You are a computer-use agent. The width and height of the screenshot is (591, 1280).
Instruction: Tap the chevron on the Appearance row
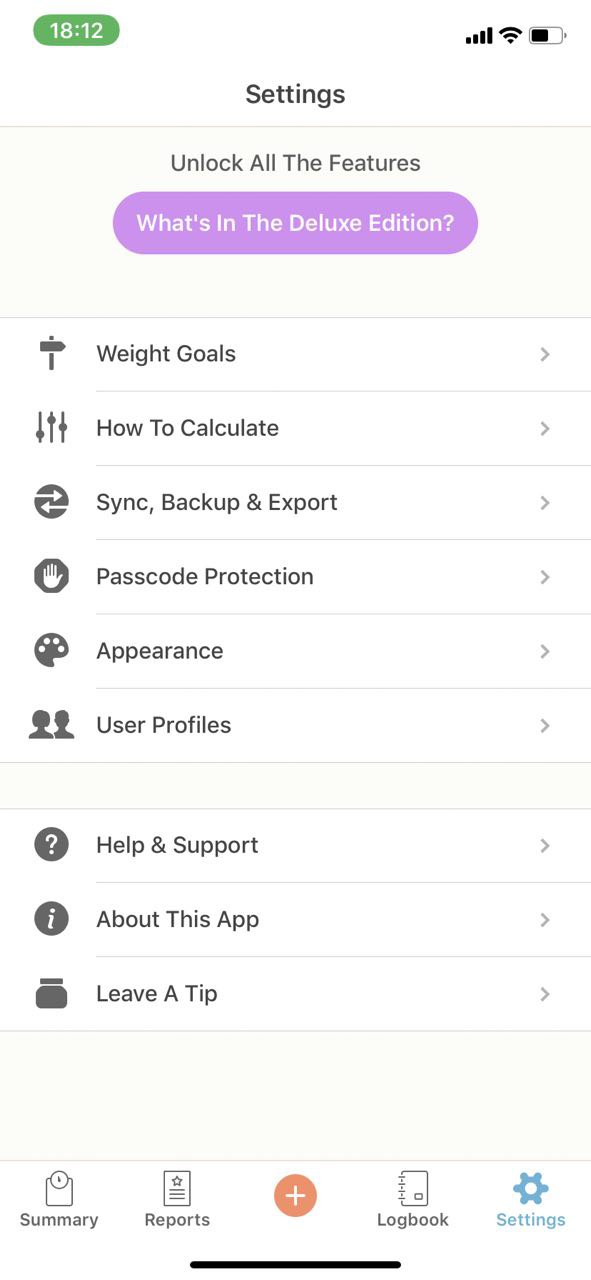(545, 651)
